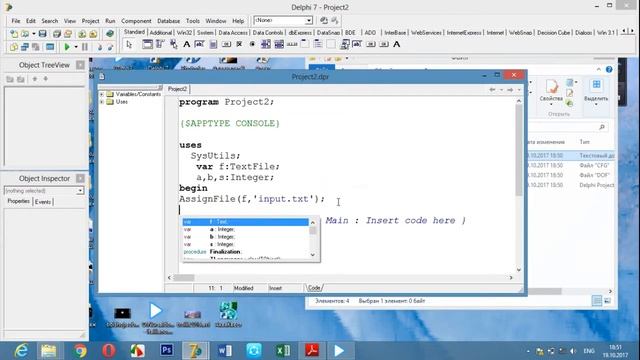
Task: Click the Pause program icon
Action: tap(85, 47)
